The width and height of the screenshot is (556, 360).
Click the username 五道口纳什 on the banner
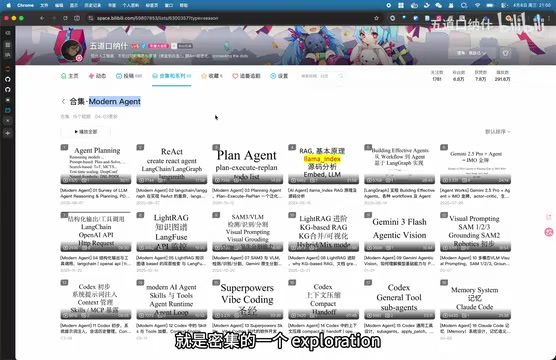pos(108,46)
